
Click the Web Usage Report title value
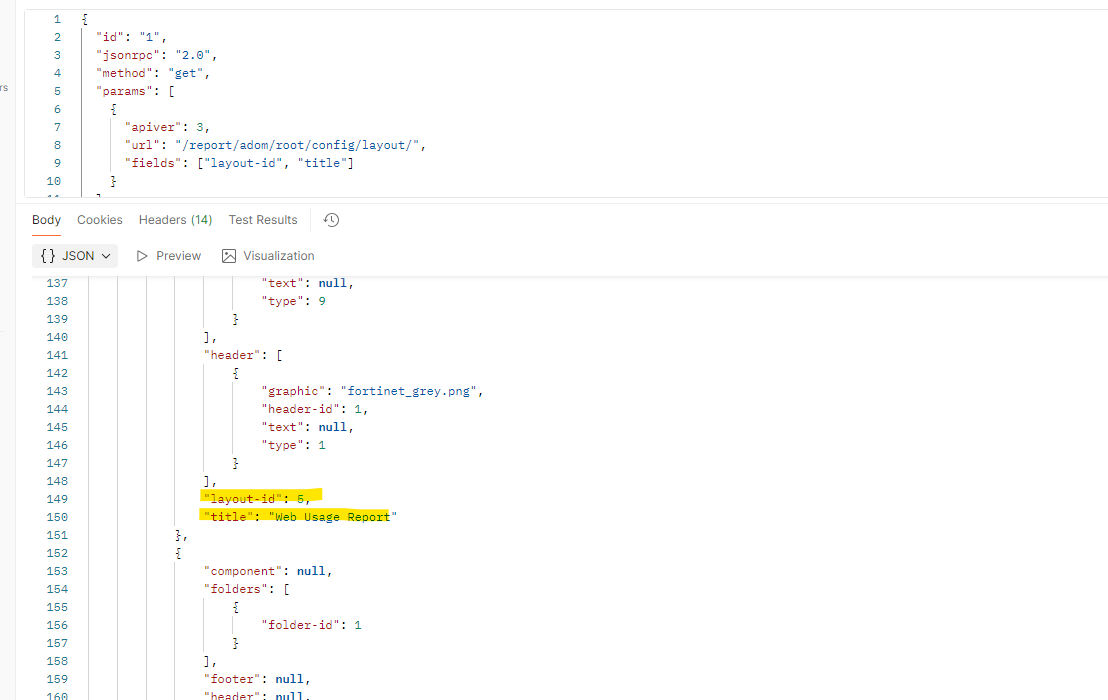click(x=332, y=517)
